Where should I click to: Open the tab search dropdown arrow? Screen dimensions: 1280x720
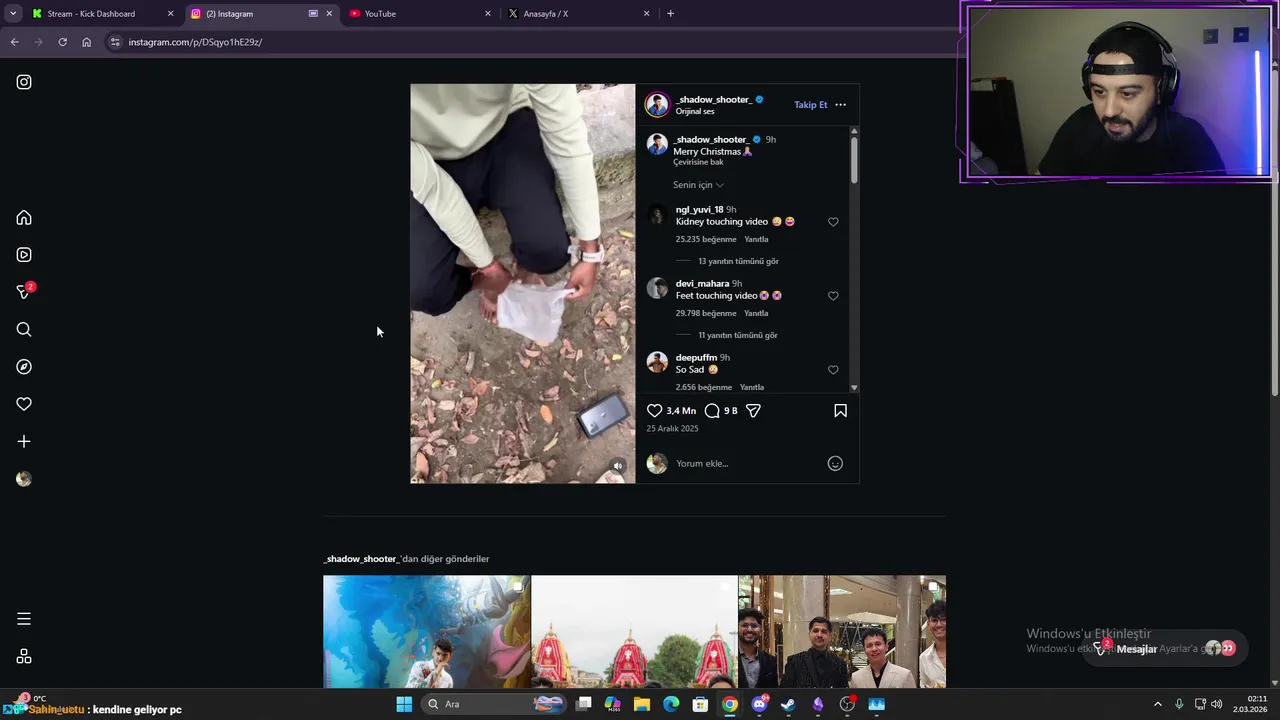13,14
